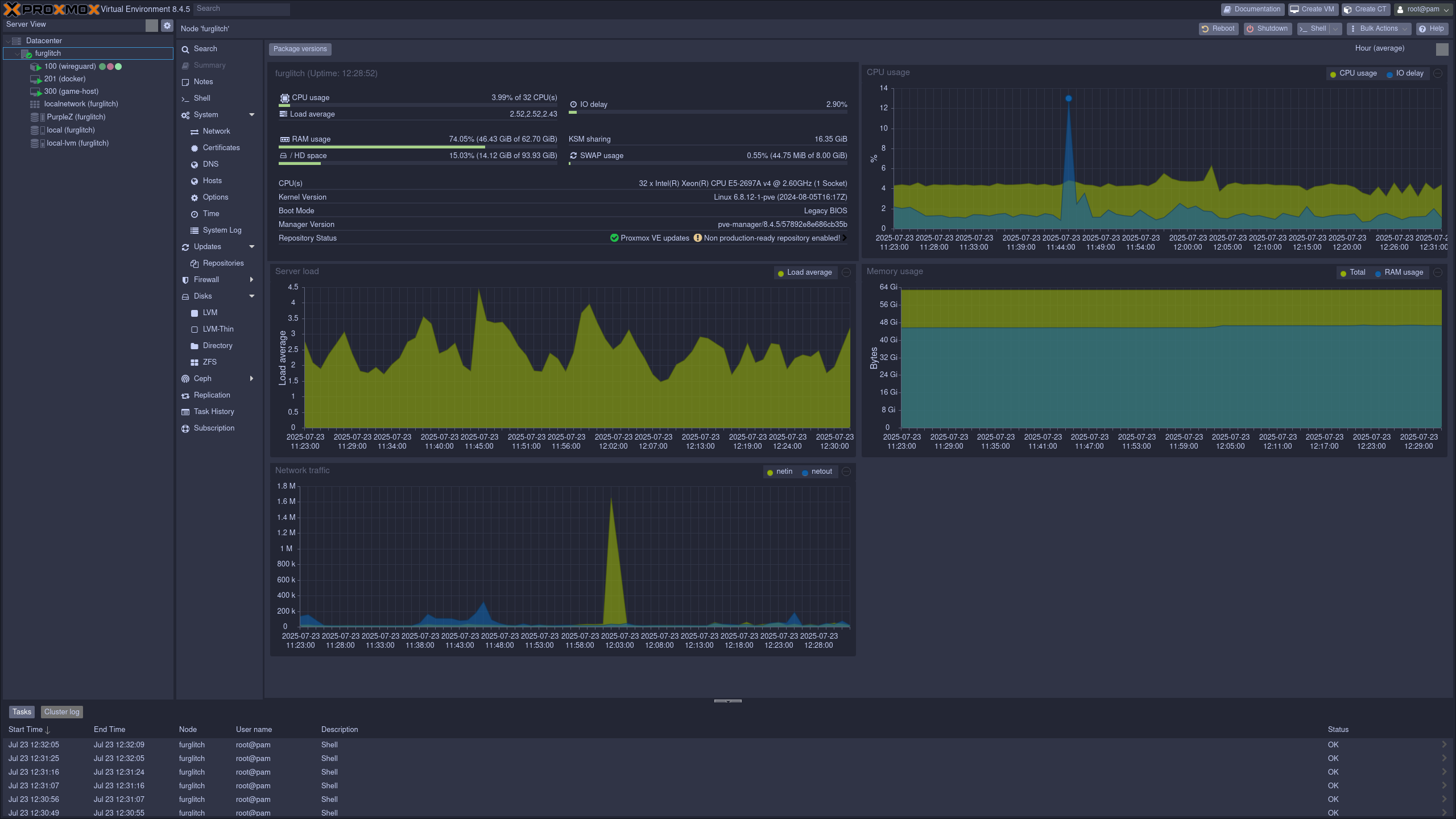Expand the Firewall section
This screenshot has width=1456, height=819.
click(207, 279)
